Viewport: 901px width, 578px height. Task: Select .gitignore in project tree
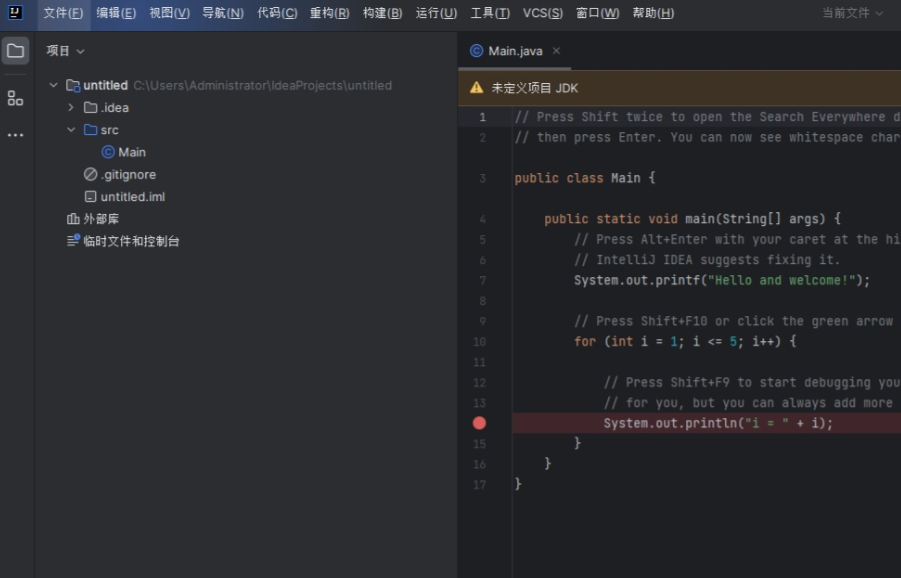pos(128,174)
